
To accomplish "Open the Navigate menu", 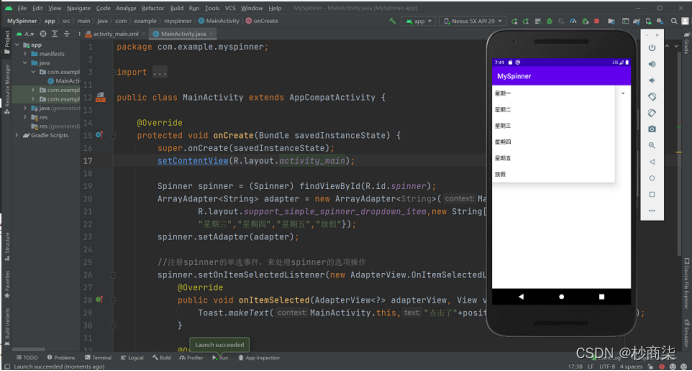I will point(79,8).
